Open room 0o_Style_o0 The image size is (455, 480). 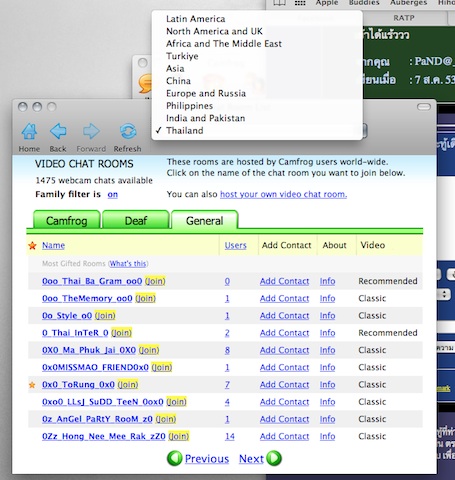pyautogui.click(x=67, y=316)
